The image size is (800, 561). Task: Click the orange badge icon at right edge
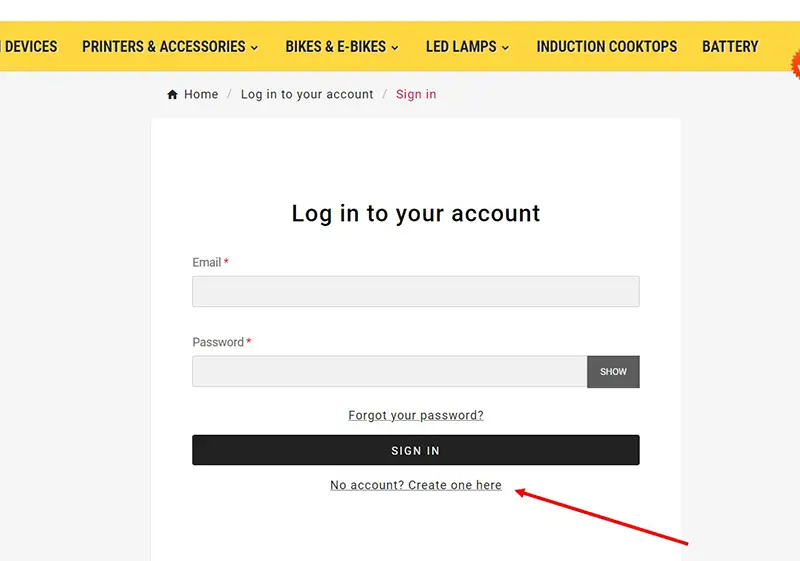click(x=796, y=64)
